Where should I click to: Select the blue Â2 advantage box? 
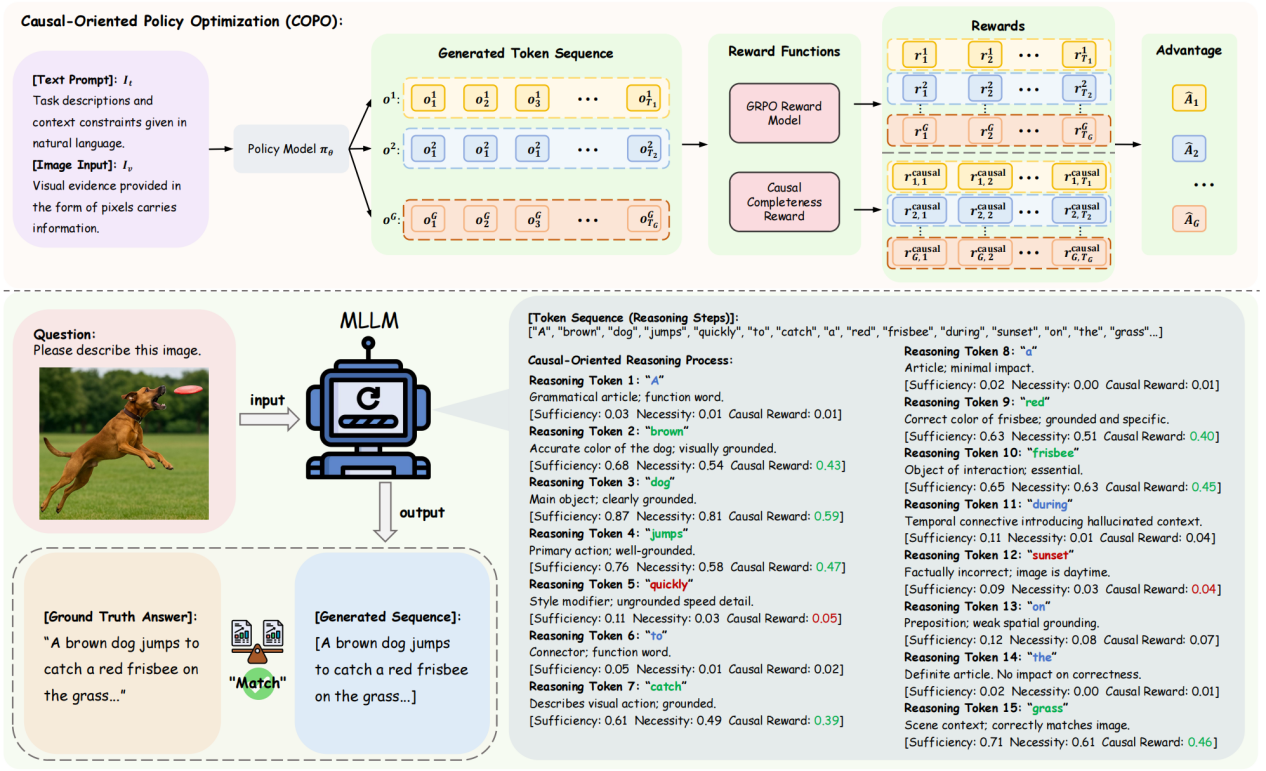coord(1188,150)
